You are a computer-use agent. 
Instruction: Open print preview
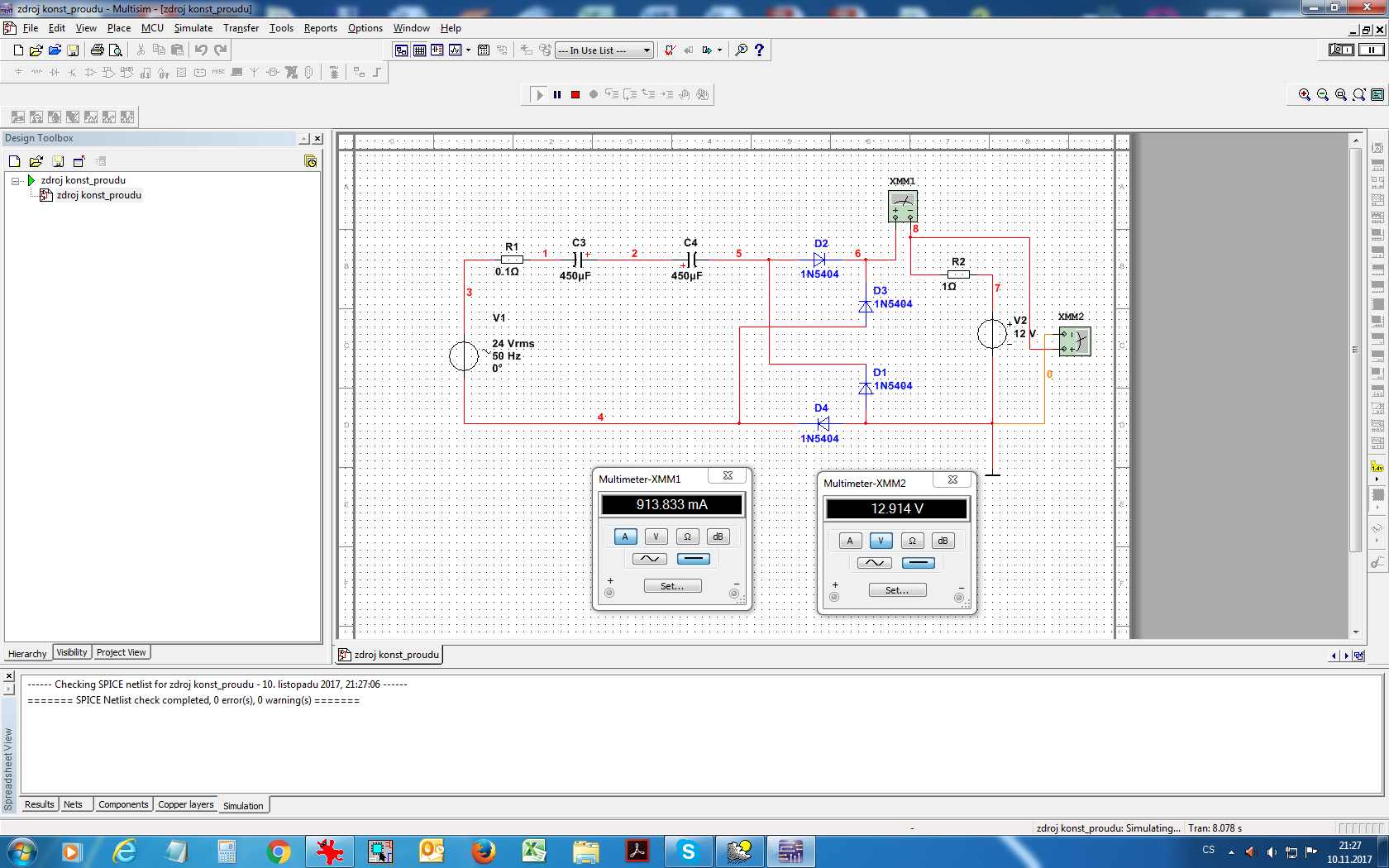coord(116,50)
